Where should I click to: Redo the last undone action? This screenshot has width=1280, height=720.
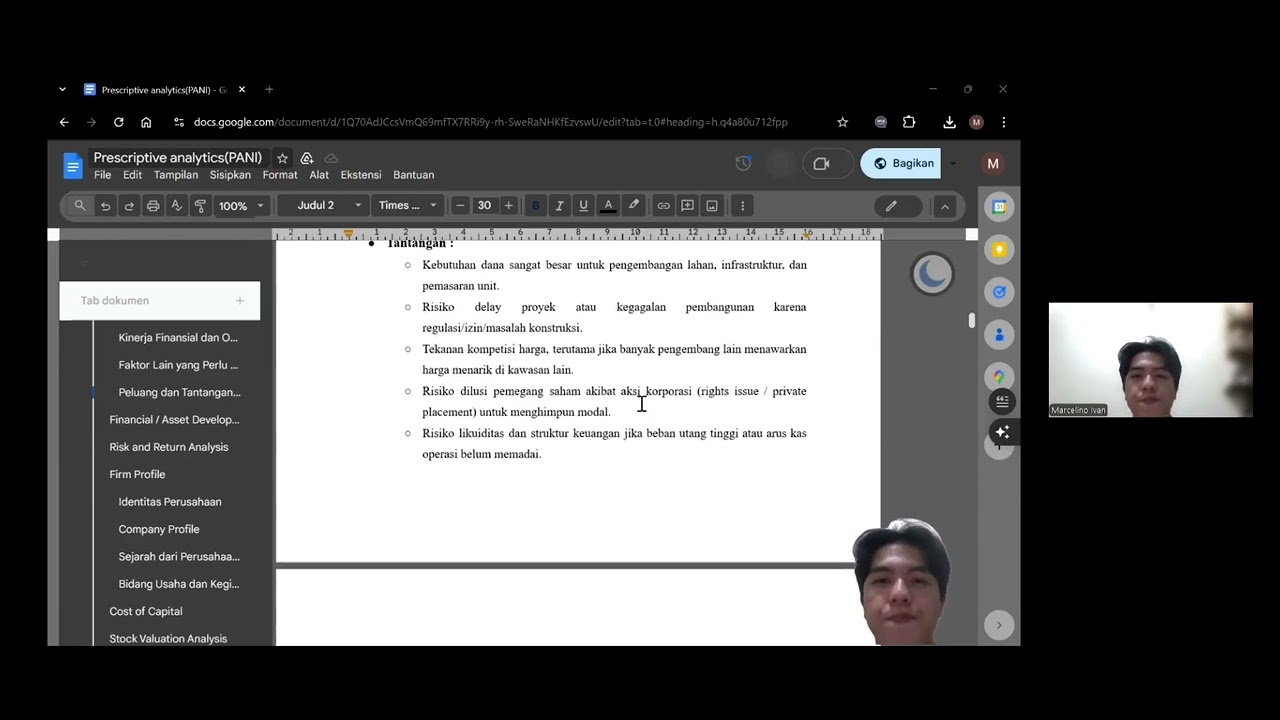pyautogui.click(x=129, y=206)
